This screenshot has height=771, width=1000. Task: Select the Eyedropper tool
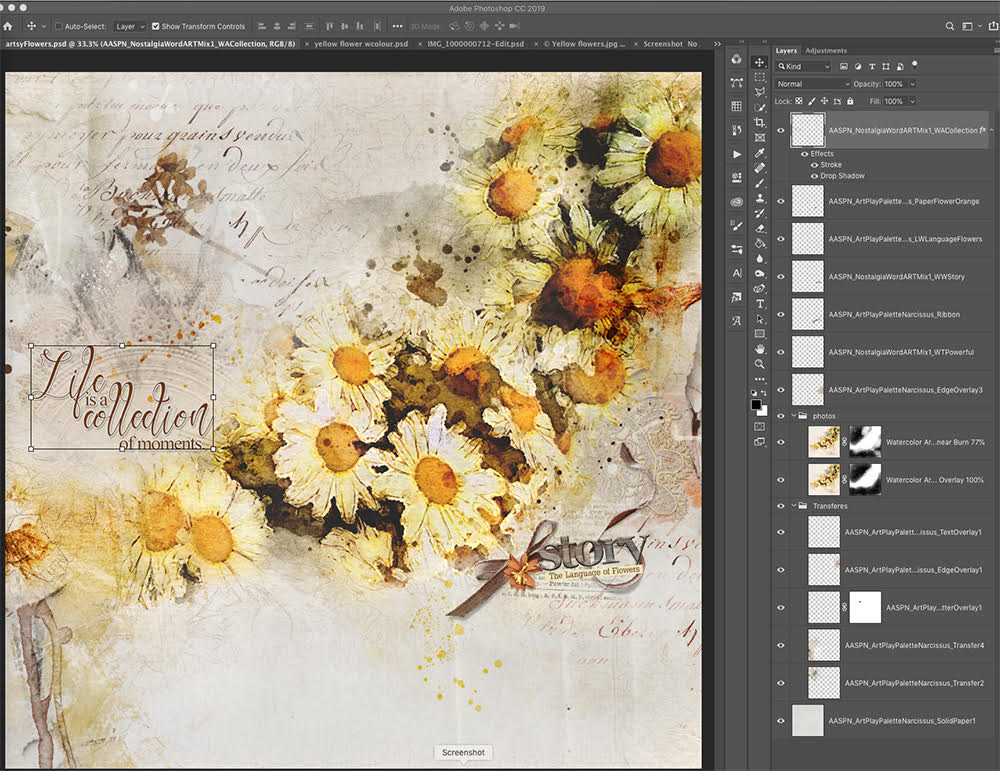pyautogui.click(x=759, y=153)
